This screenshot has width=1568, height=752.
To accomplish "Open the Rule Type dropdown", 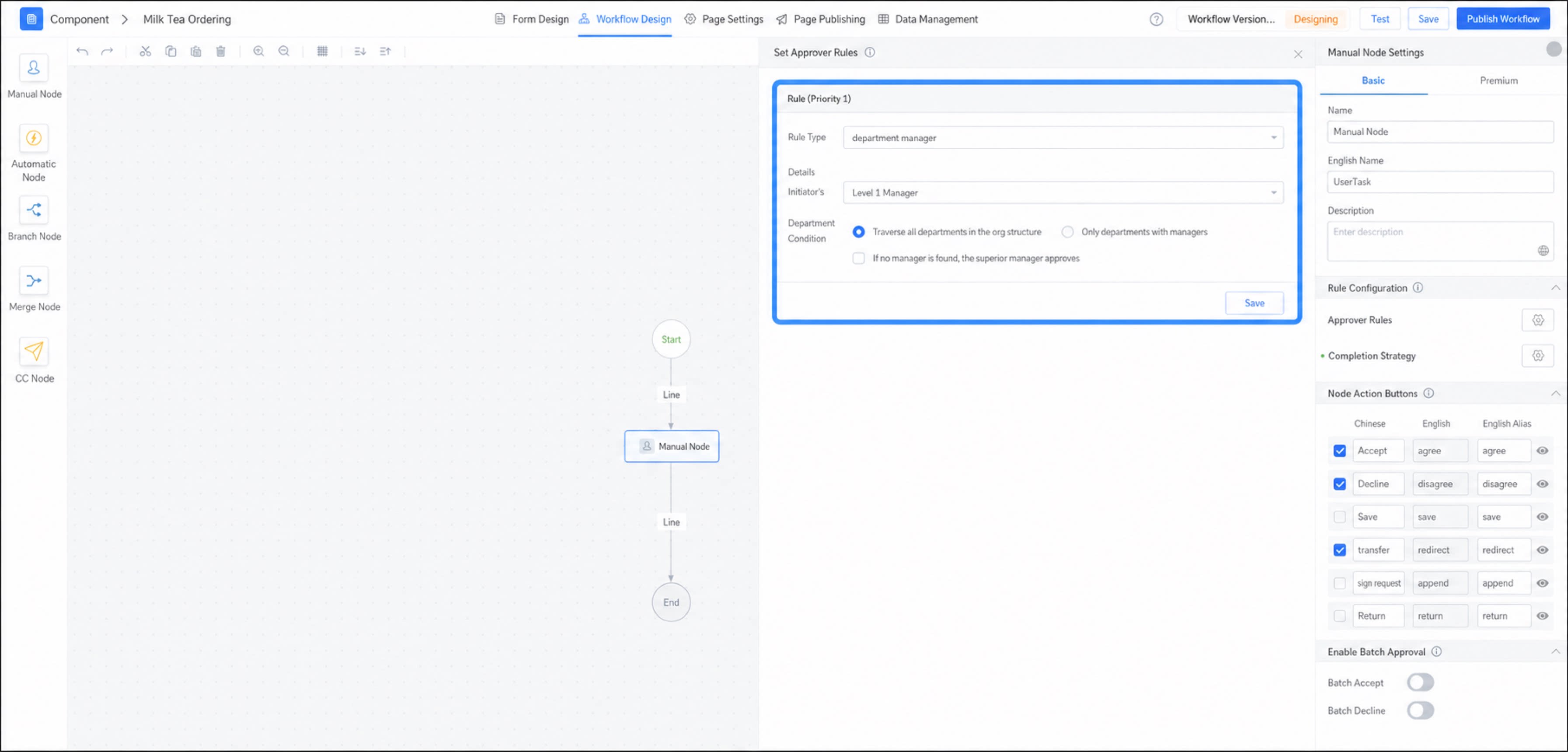I will pyautogui.click(x=1063, y=137).
